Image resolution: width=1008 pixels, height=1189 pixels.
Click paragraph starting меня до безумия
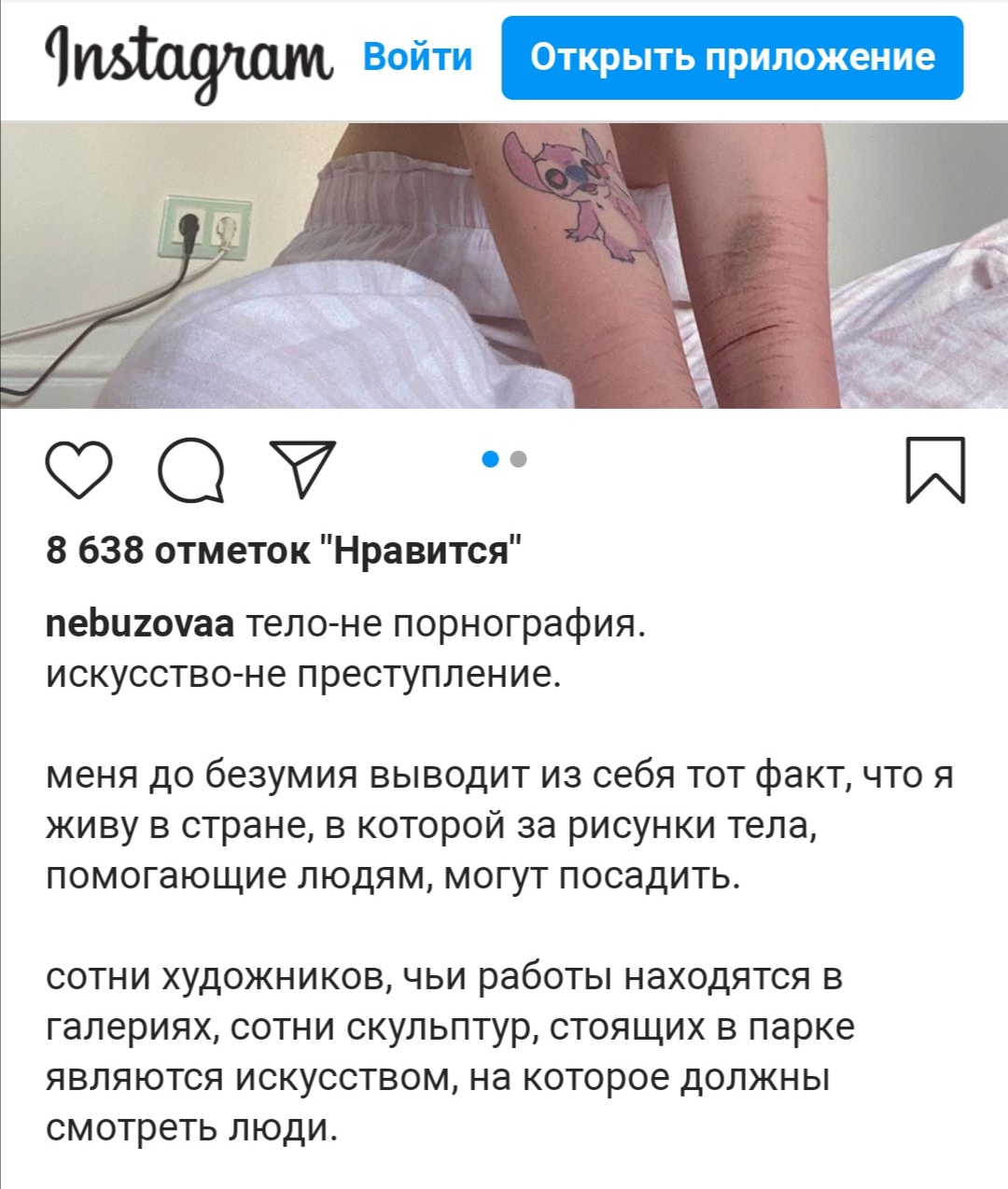(x=500, y=826)
